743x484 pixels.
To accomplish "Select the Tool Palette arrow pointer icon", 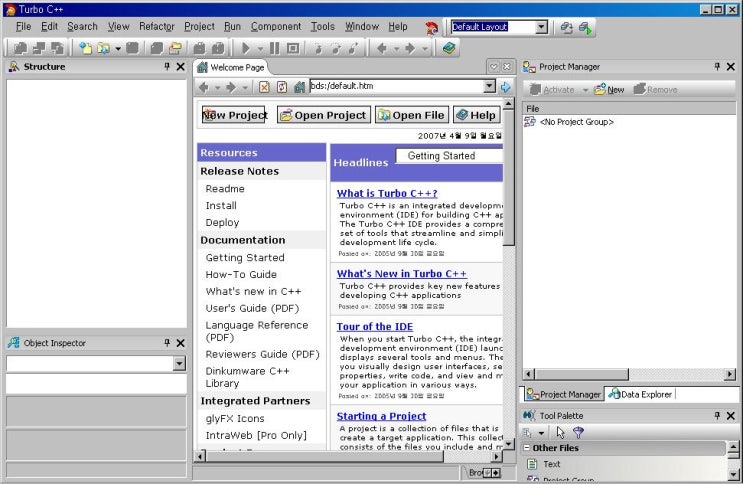I will point(561,432).
